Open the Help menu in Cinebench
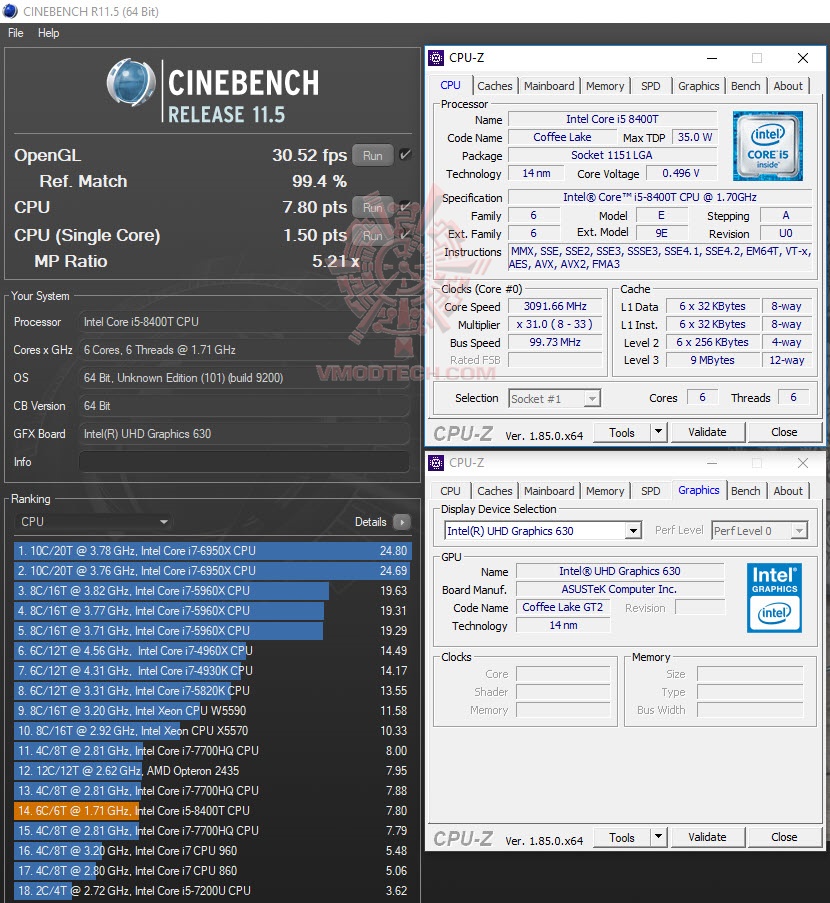The image size is (830, 903). tap(48, 33)
